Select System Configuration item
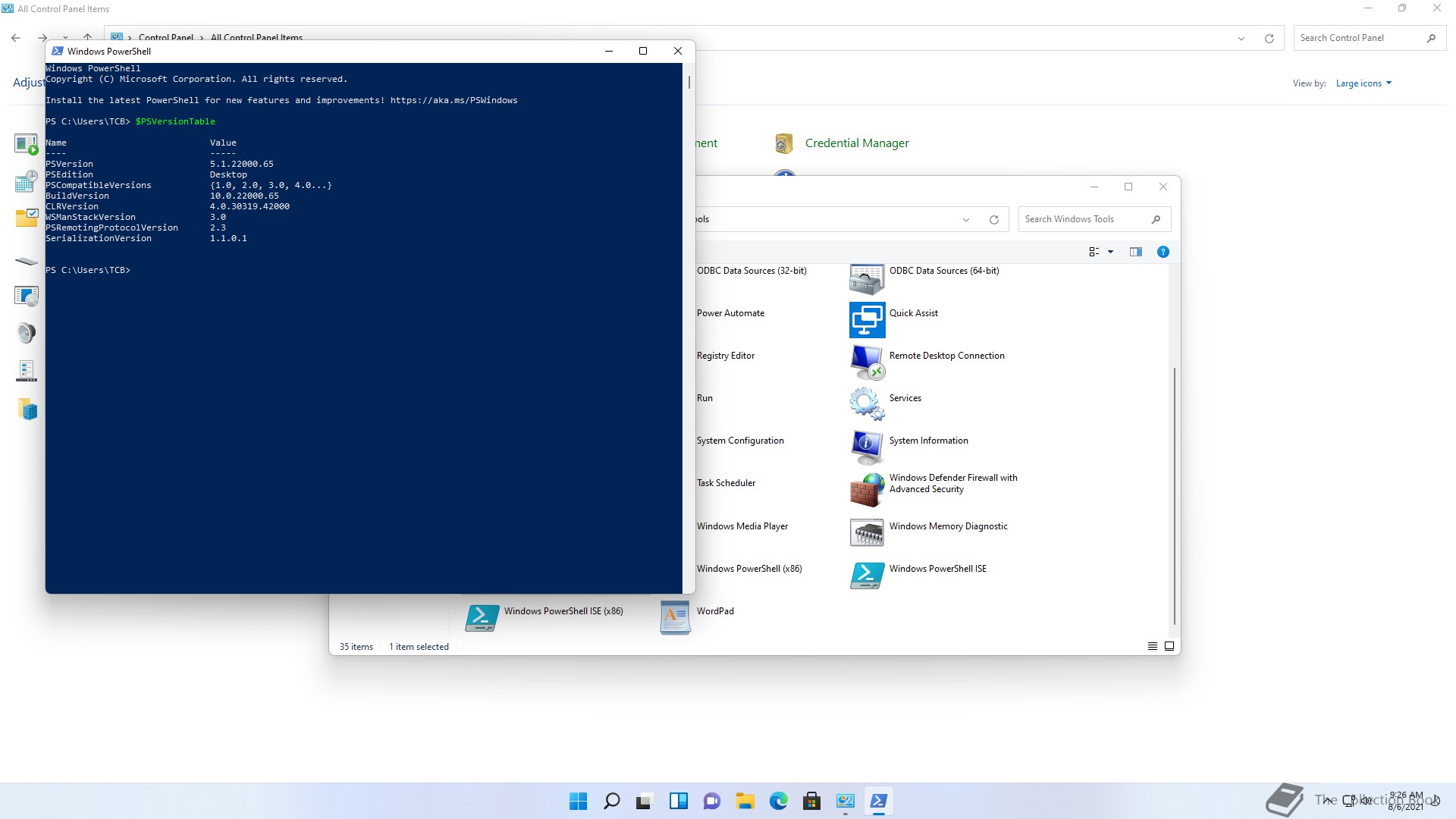This screenshot has width=1456, height=819. click(740, 441)
